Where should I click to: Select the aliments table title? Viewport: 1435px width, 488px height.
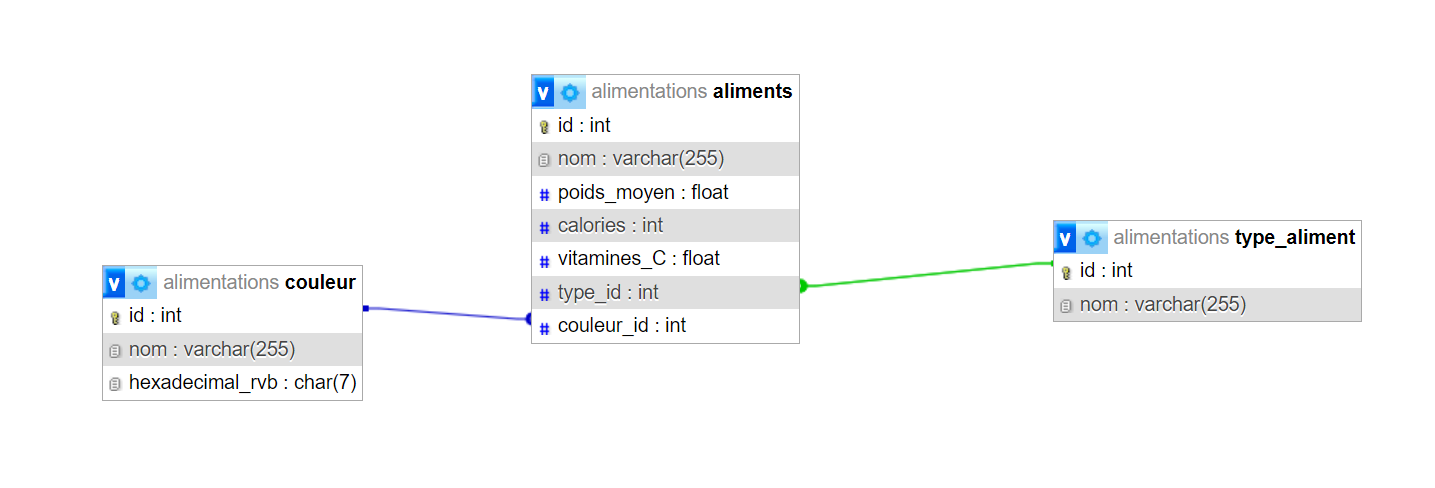coord(752,92)
